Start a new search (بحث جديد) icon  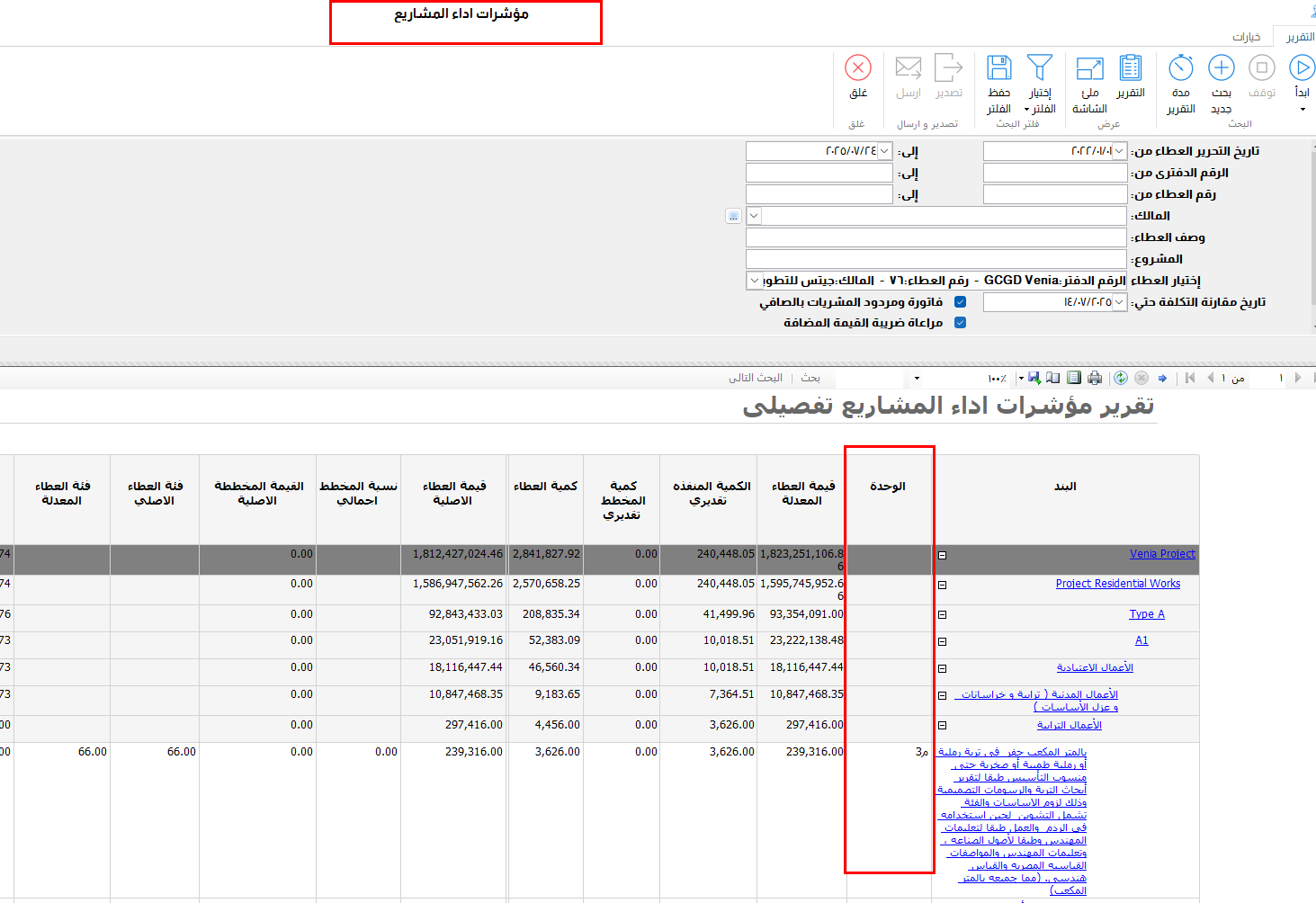point(1221,68)
